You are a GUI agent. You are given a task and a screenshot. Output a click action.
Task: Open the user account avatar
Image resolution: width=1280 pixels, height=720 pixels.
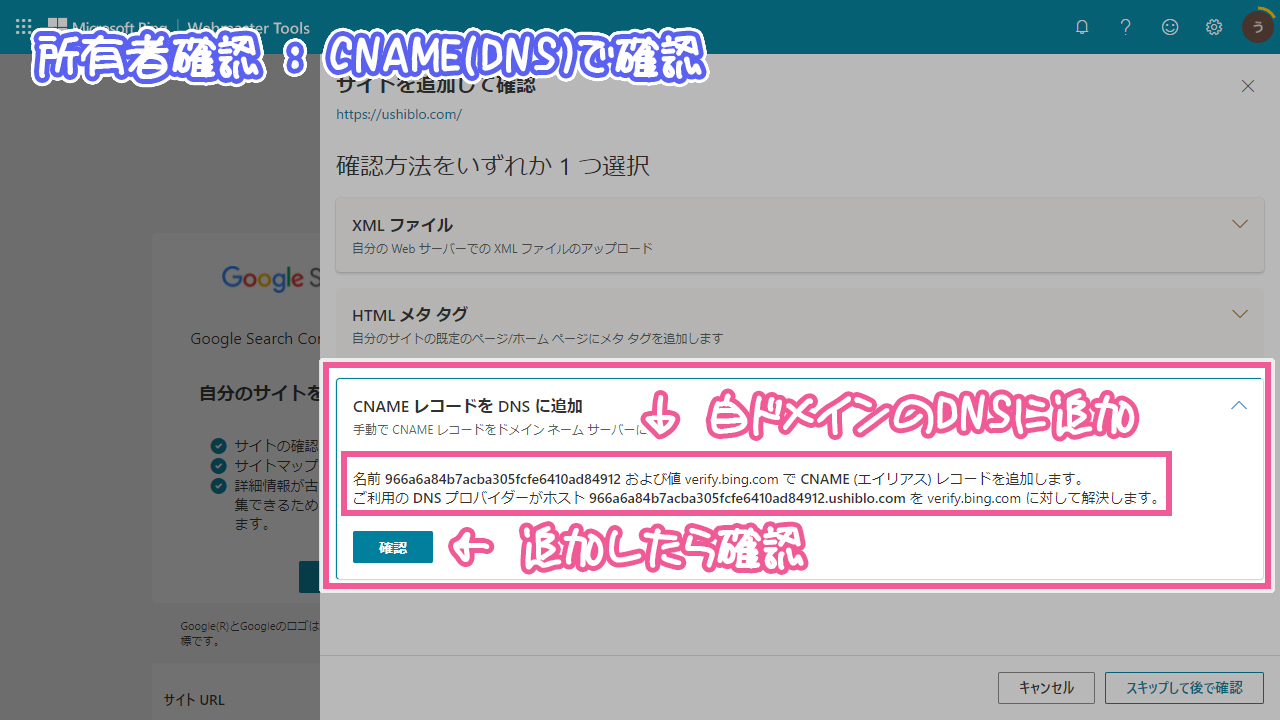(x=1257, y=27)
